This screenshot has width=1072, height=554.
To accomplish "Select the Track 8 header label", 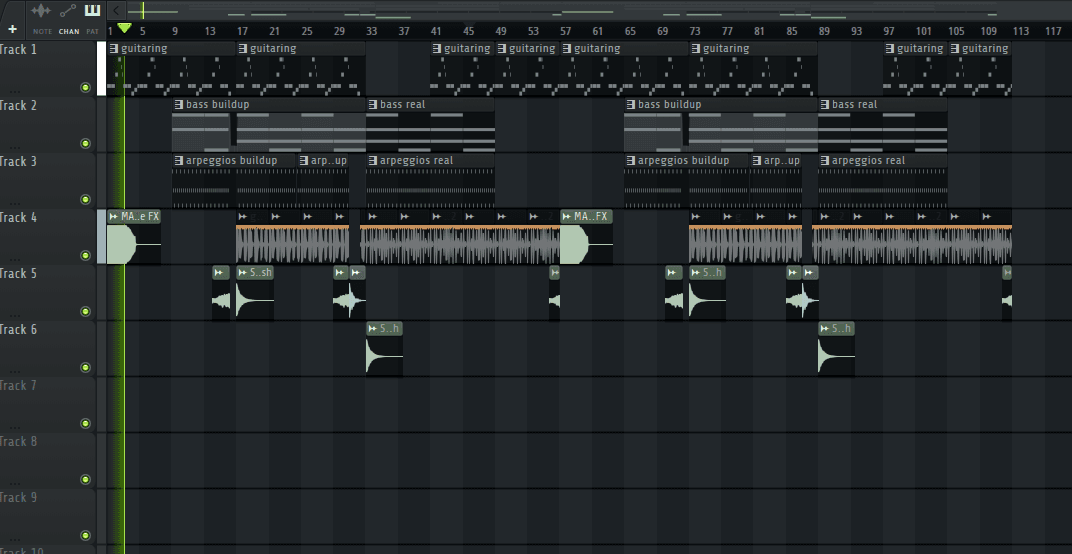I will pos(19,441).
